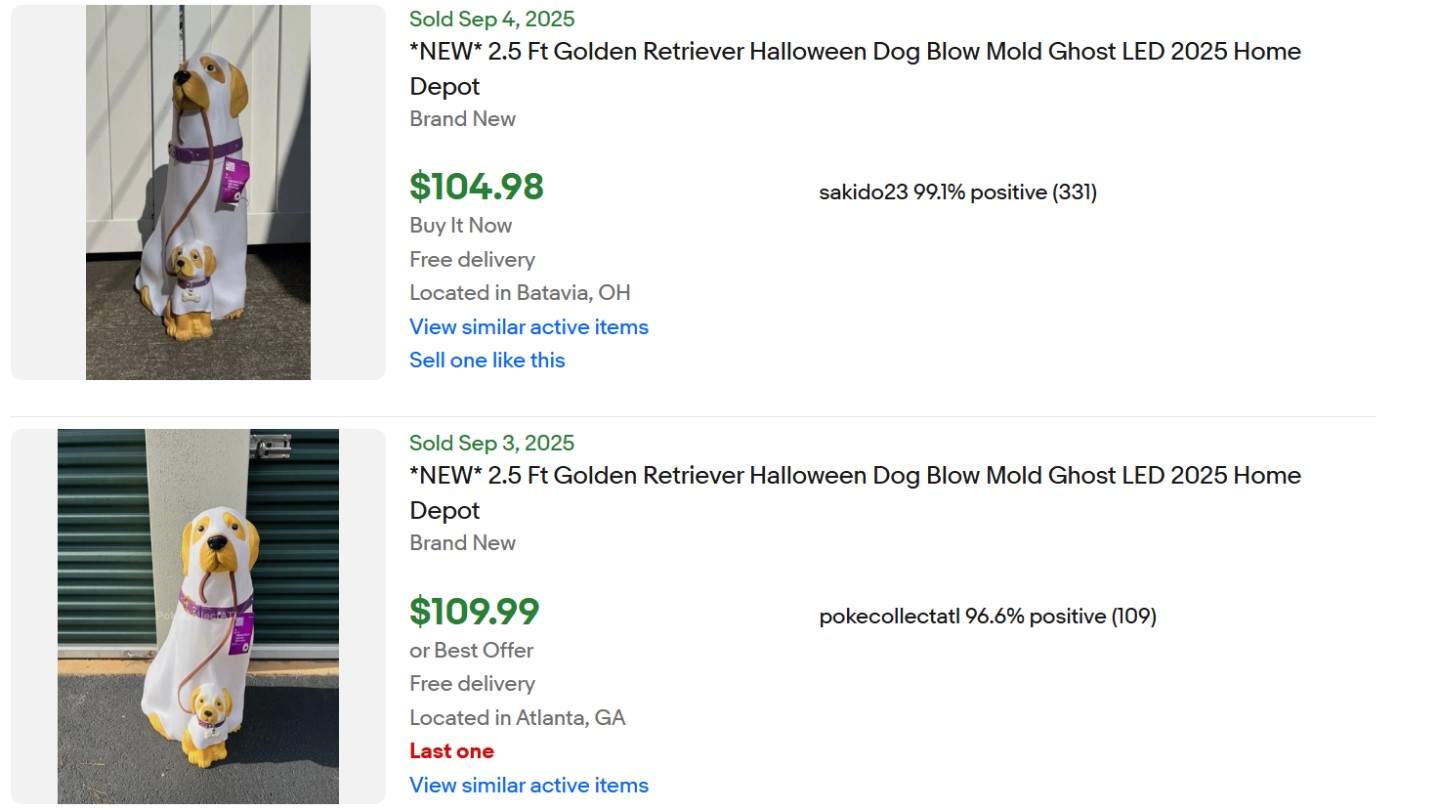Image resolution: width=1440 pixels, height=810 pixels.
Task: Click 'or Best Offer' on the second listing
Action: point(471,650)
